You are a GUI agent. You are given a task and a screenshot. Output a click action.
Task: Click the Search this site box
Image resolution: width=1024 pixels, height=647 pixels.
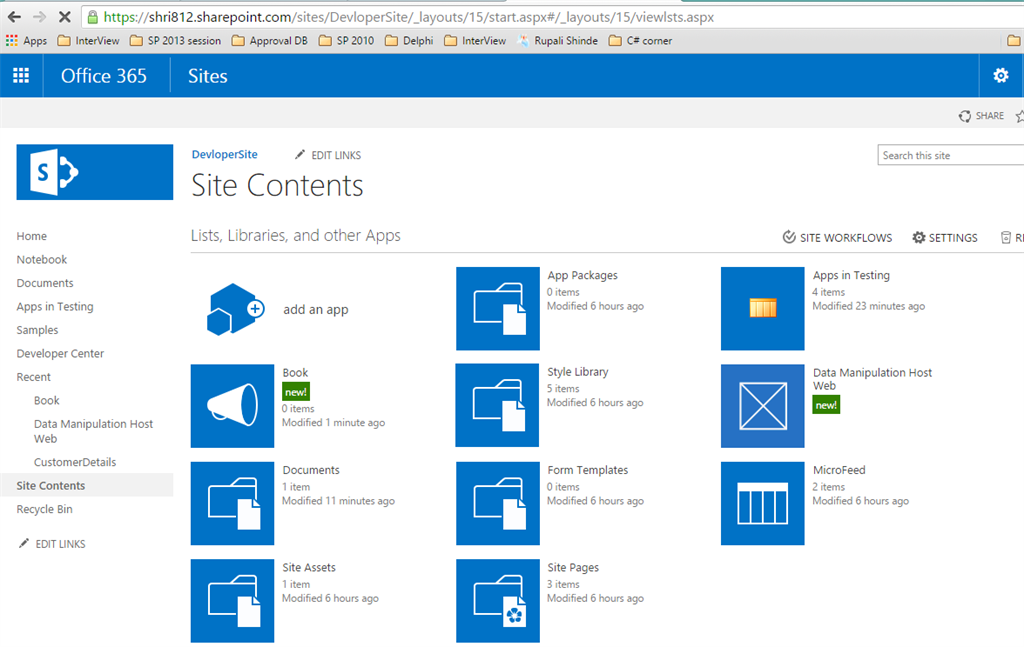[x=950, y=155]
